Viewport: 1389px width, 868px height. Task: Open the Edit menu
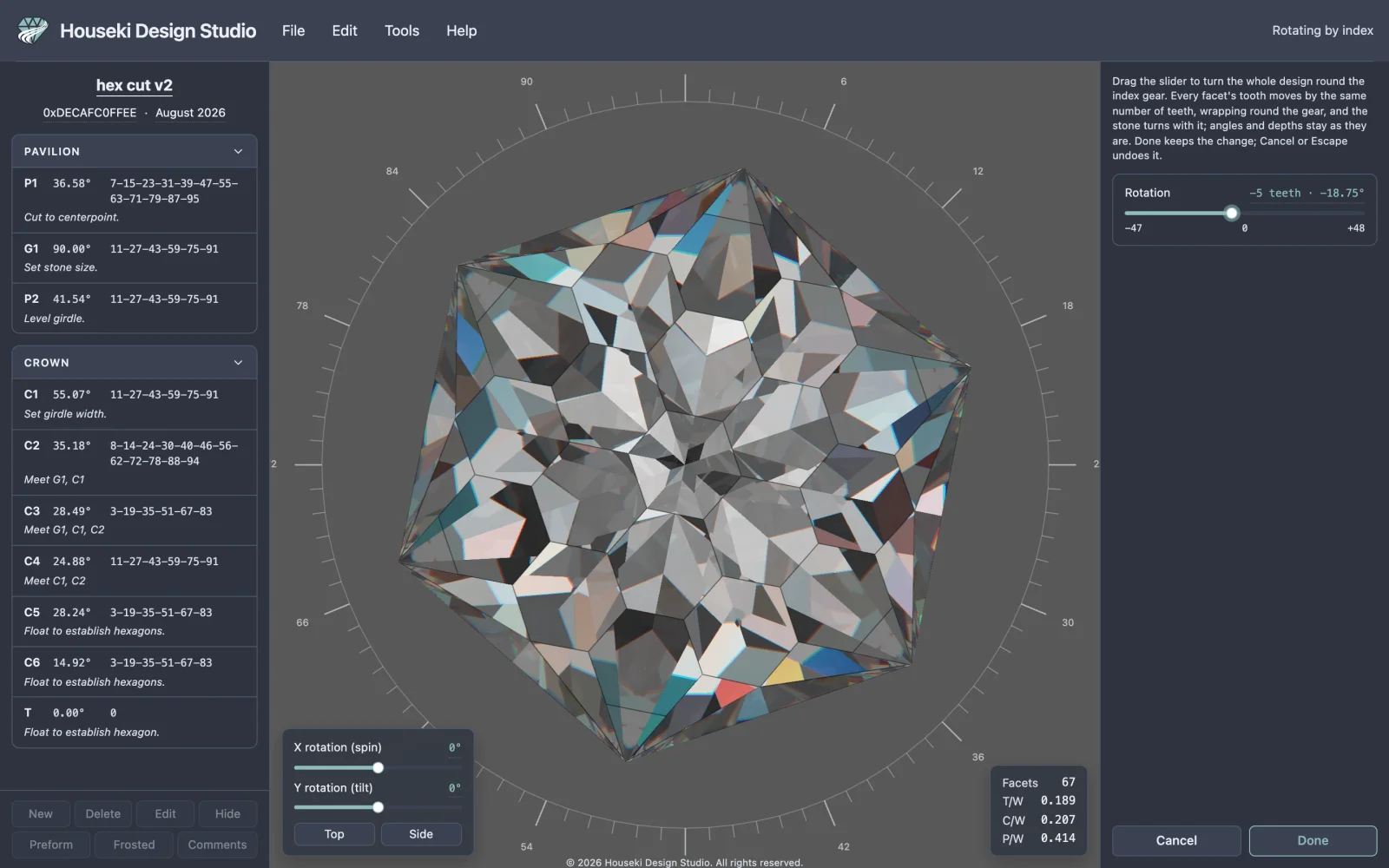[345, 30]
